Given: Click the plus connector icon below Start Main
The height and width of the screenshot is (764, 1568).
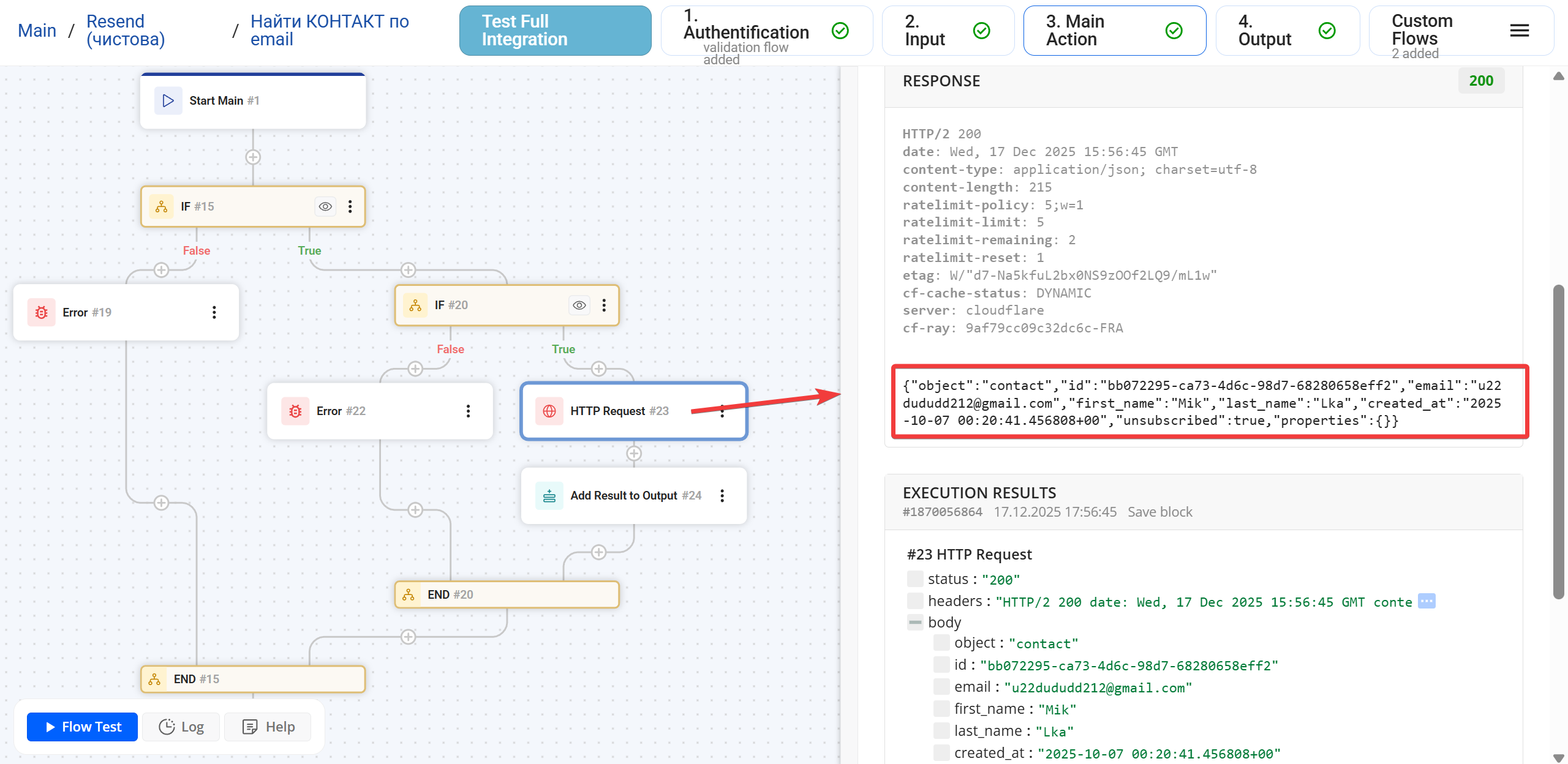Looking at the screenshot, I should [252, 157].
